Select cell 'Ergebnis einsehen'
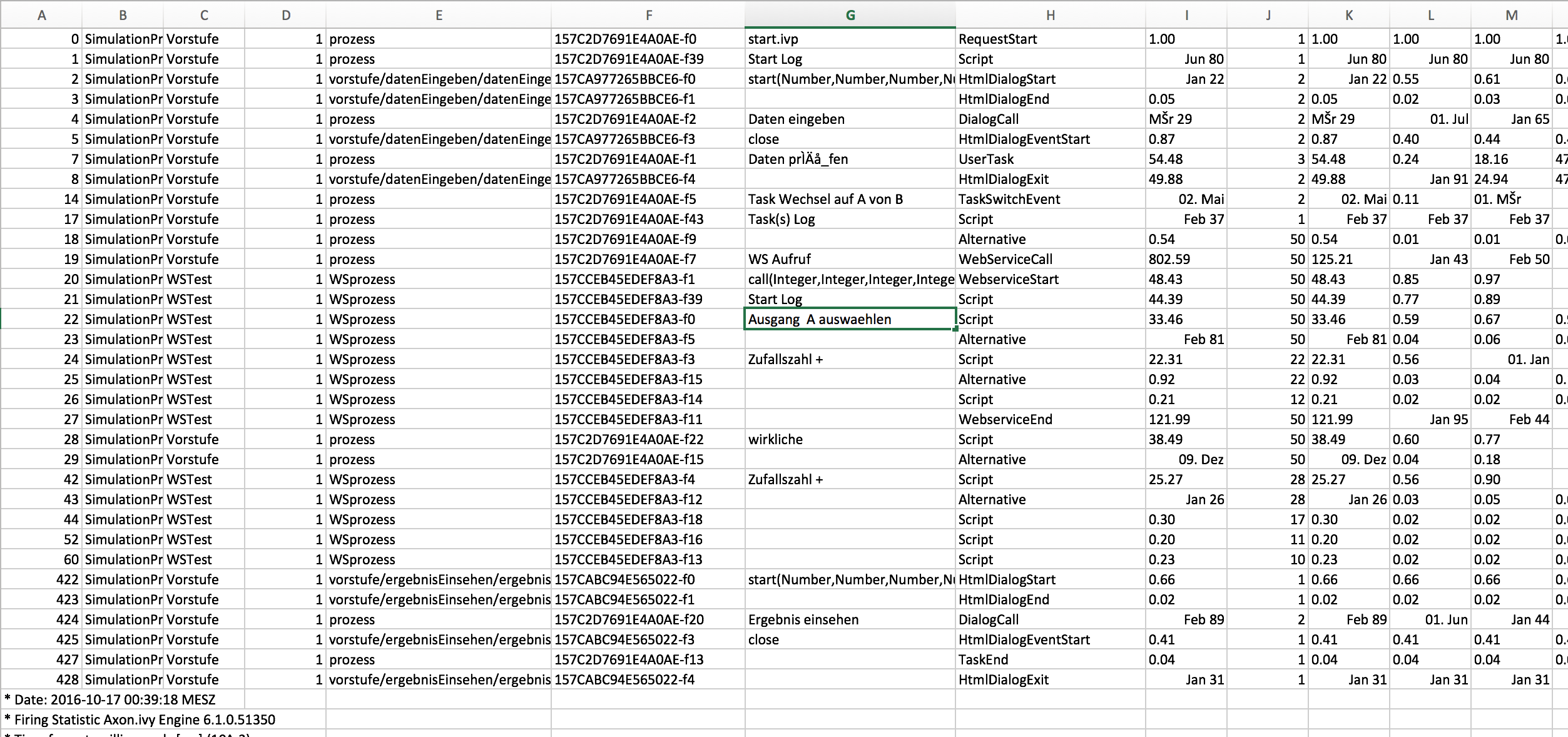1568x737 pixels. [x=850, y=619]
